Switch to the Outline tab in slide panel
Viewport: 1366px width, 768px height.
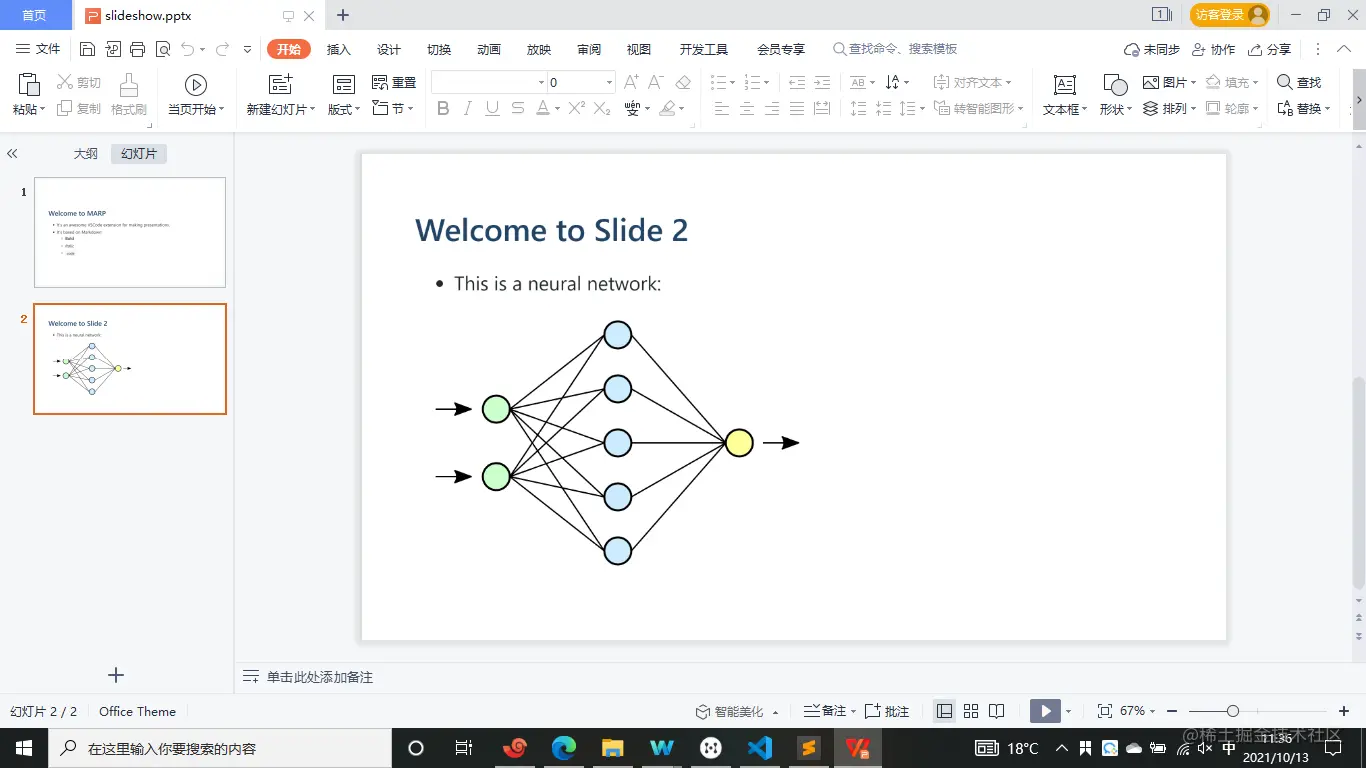[86, 153]
